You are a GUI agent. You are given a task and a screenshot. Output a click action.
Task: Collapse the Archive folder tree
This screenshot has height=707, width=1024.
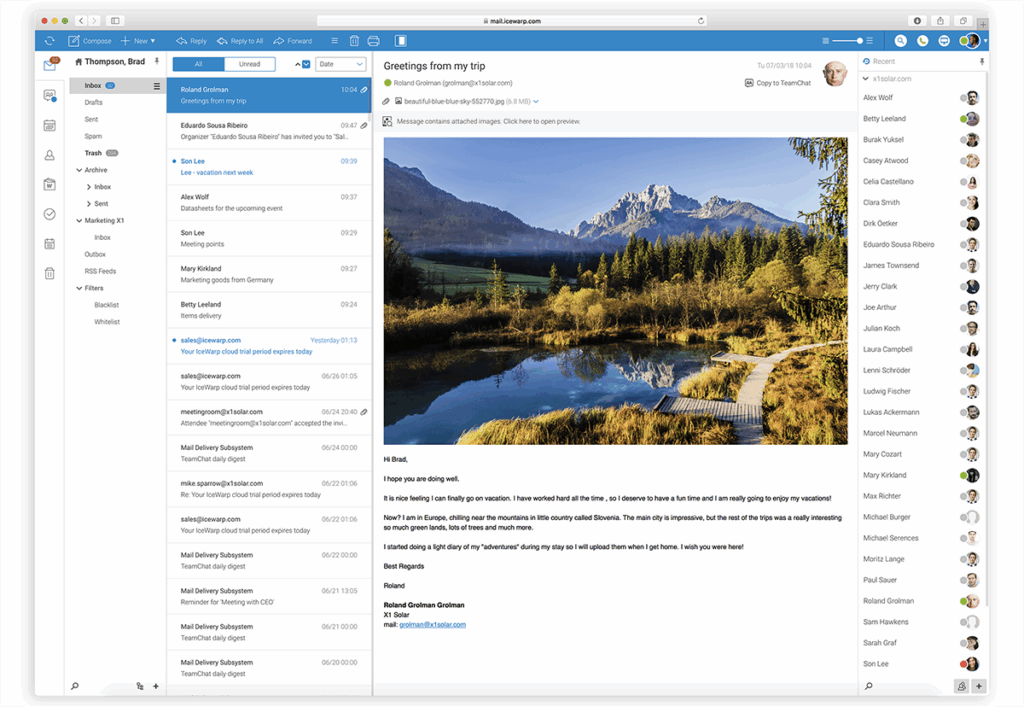click(x=79, y=170)
